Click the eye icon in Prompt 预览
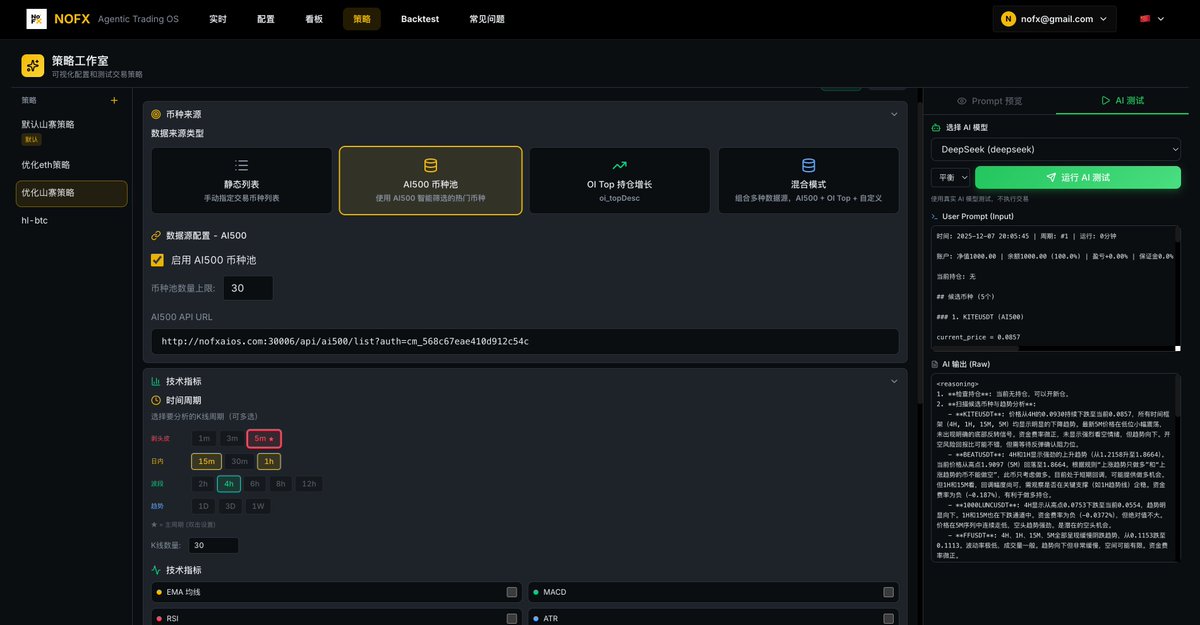 pos(962,101)
